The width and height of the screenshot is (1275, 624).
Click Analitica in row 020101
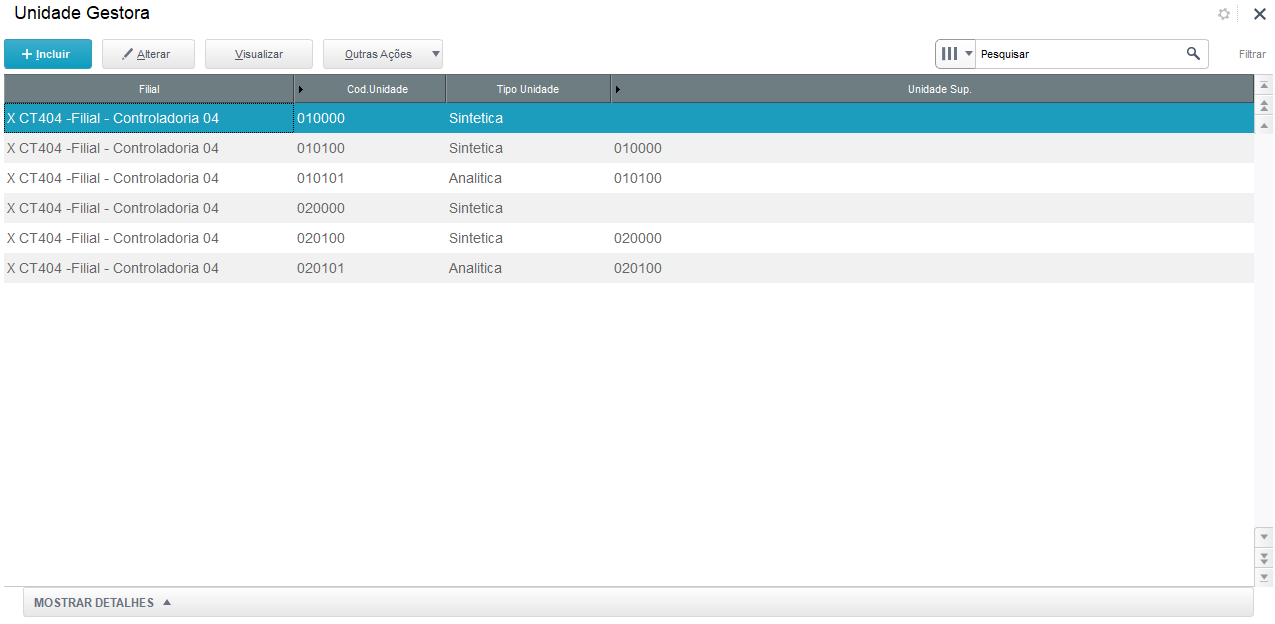pyautogui.click(x=475, y=268)
